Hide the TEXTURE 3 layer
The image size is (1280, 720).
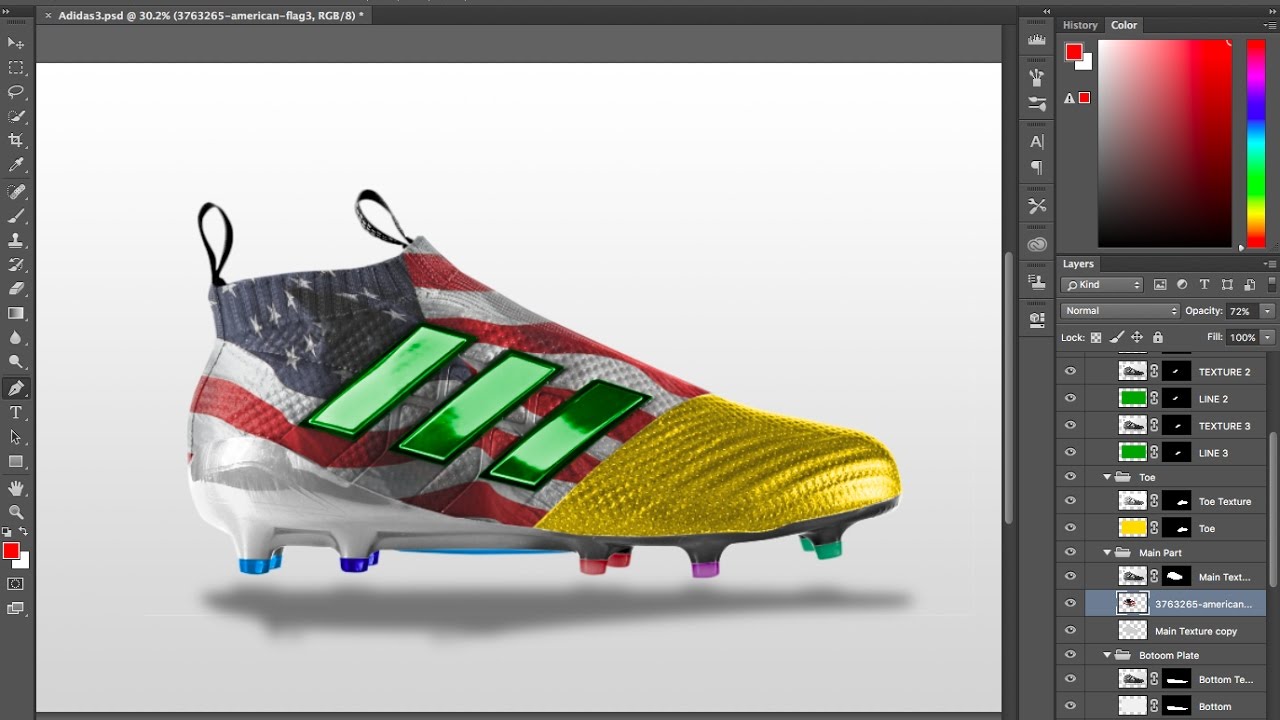tap(1070, 425)
